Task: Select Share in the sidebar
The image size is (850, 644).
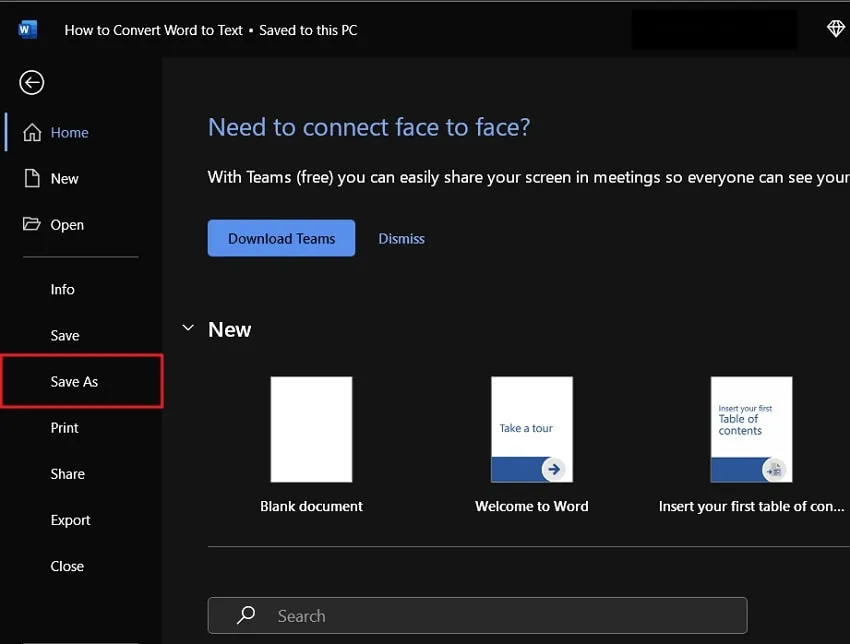Action: pyautogui.click(x=68, y=474)
